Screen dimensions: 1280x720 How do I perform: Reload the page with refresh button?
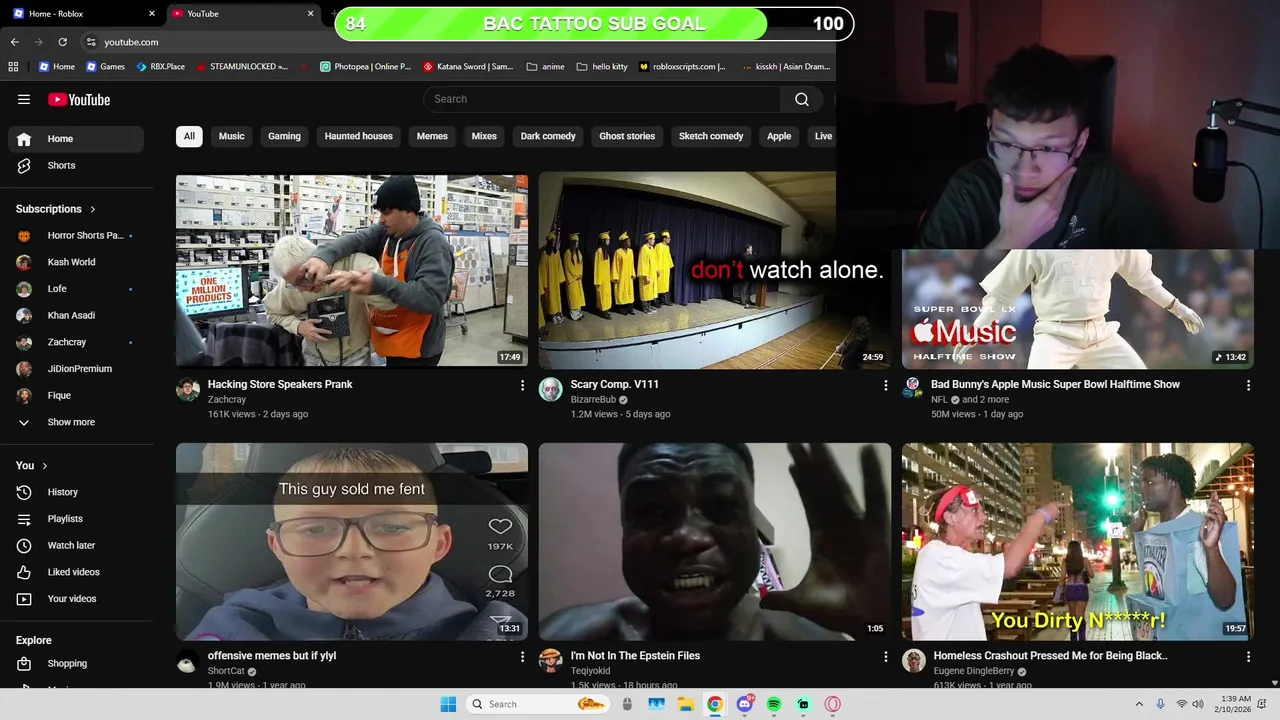coord(62,42)
